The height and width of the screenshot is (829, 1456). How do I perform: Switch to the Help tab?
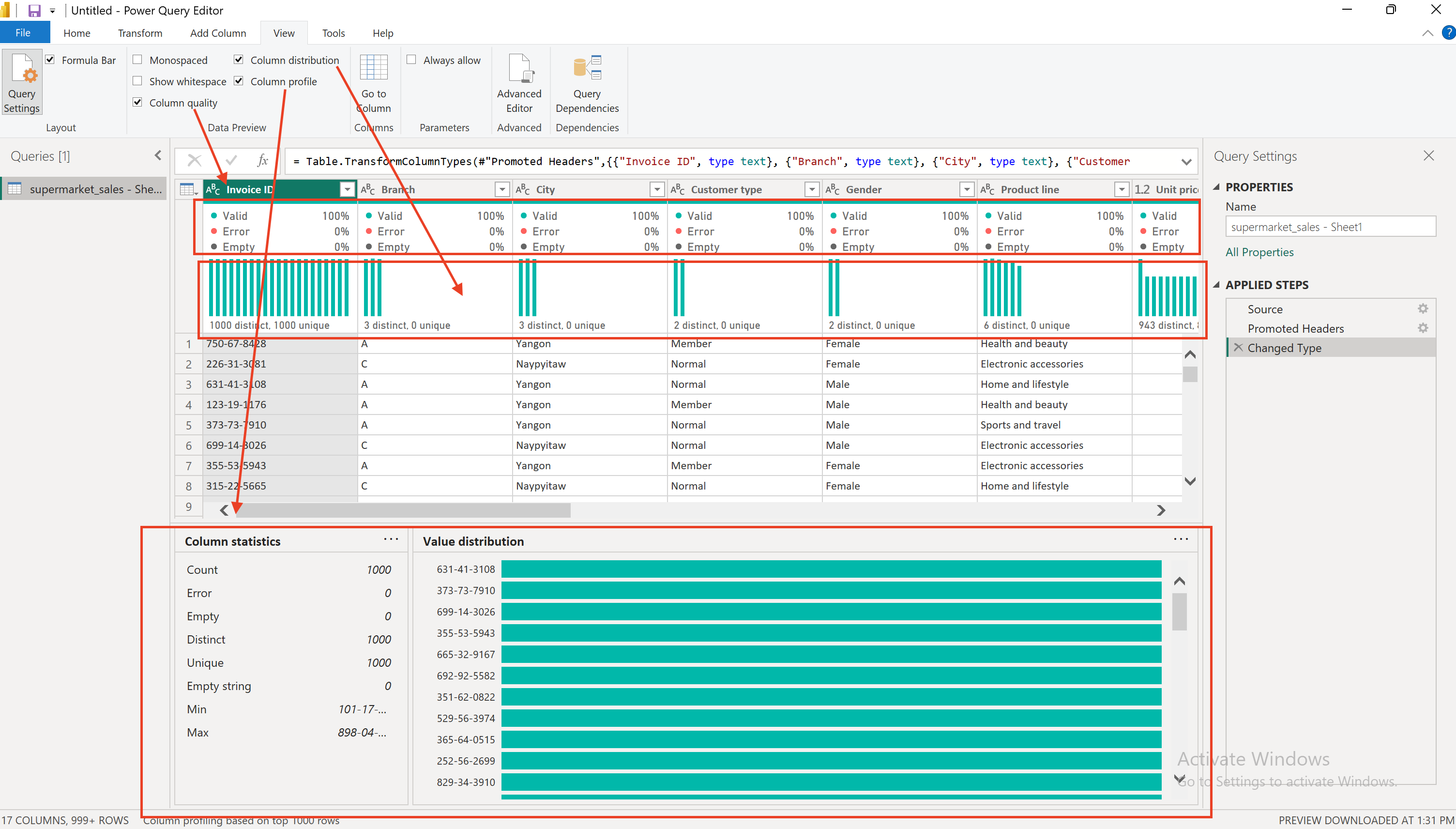tap(383, 33)
